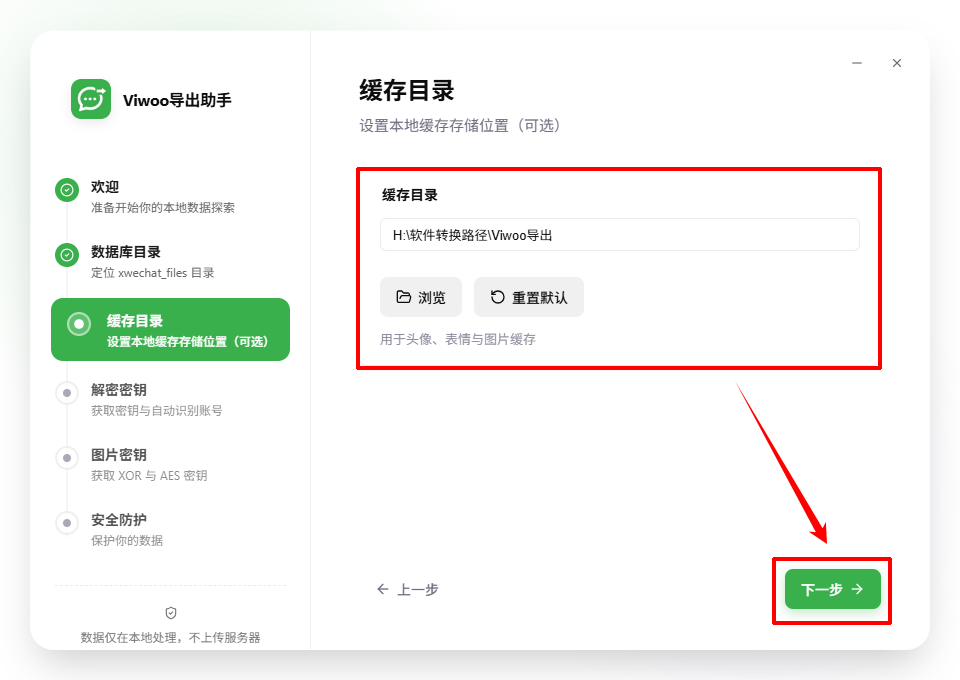960x680 pixels.
Task: Click the text 定位 xwechat_files 目录
Action: click(x=152, y=272)
